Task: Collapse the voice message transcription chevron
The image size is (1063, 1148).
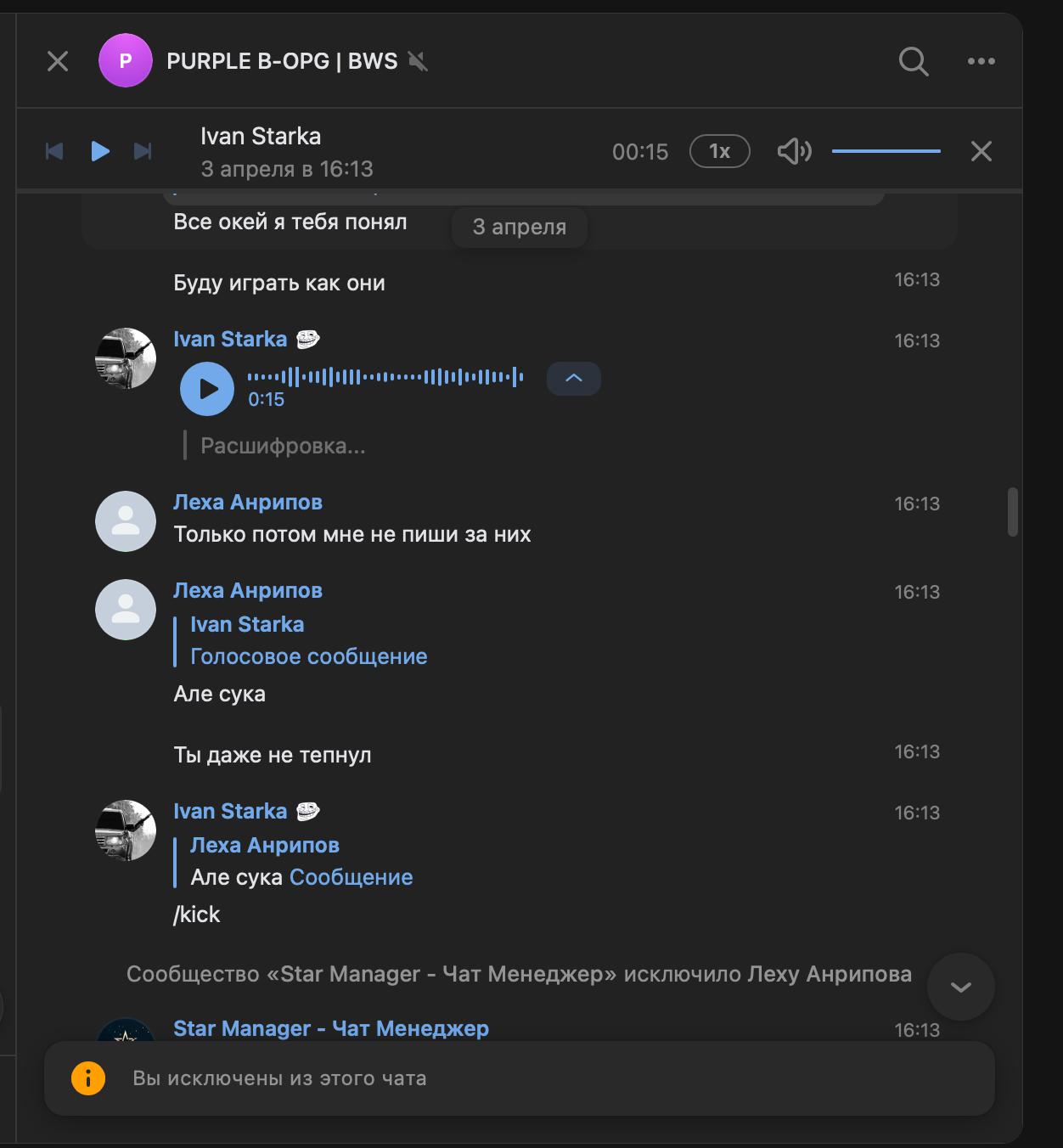Action: pos(574,379)
